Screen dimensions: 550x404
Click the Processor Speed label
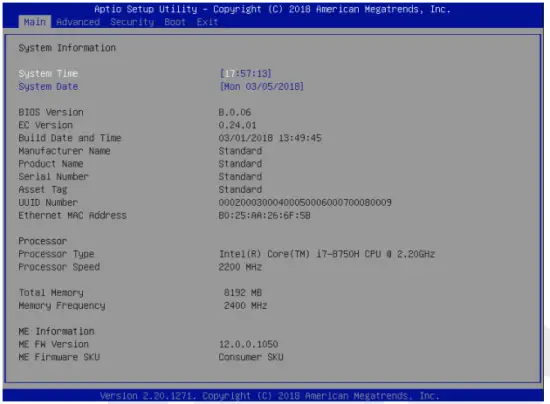click(59, 267)
